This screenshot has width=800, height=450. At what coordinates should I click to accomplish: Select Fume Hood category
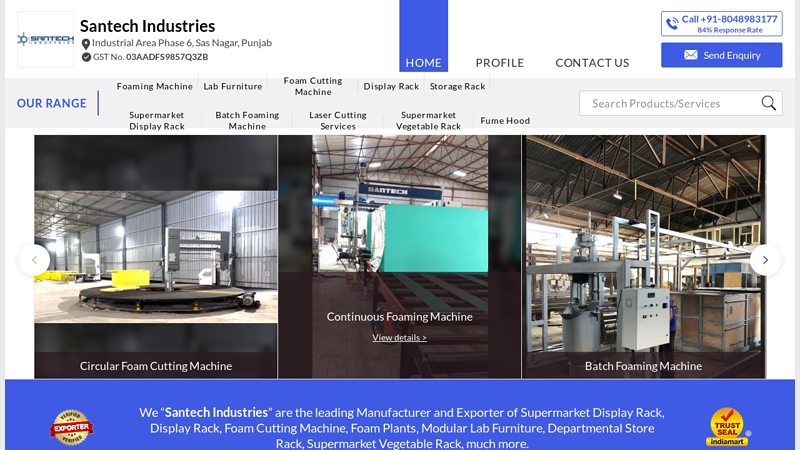point(505,120)
